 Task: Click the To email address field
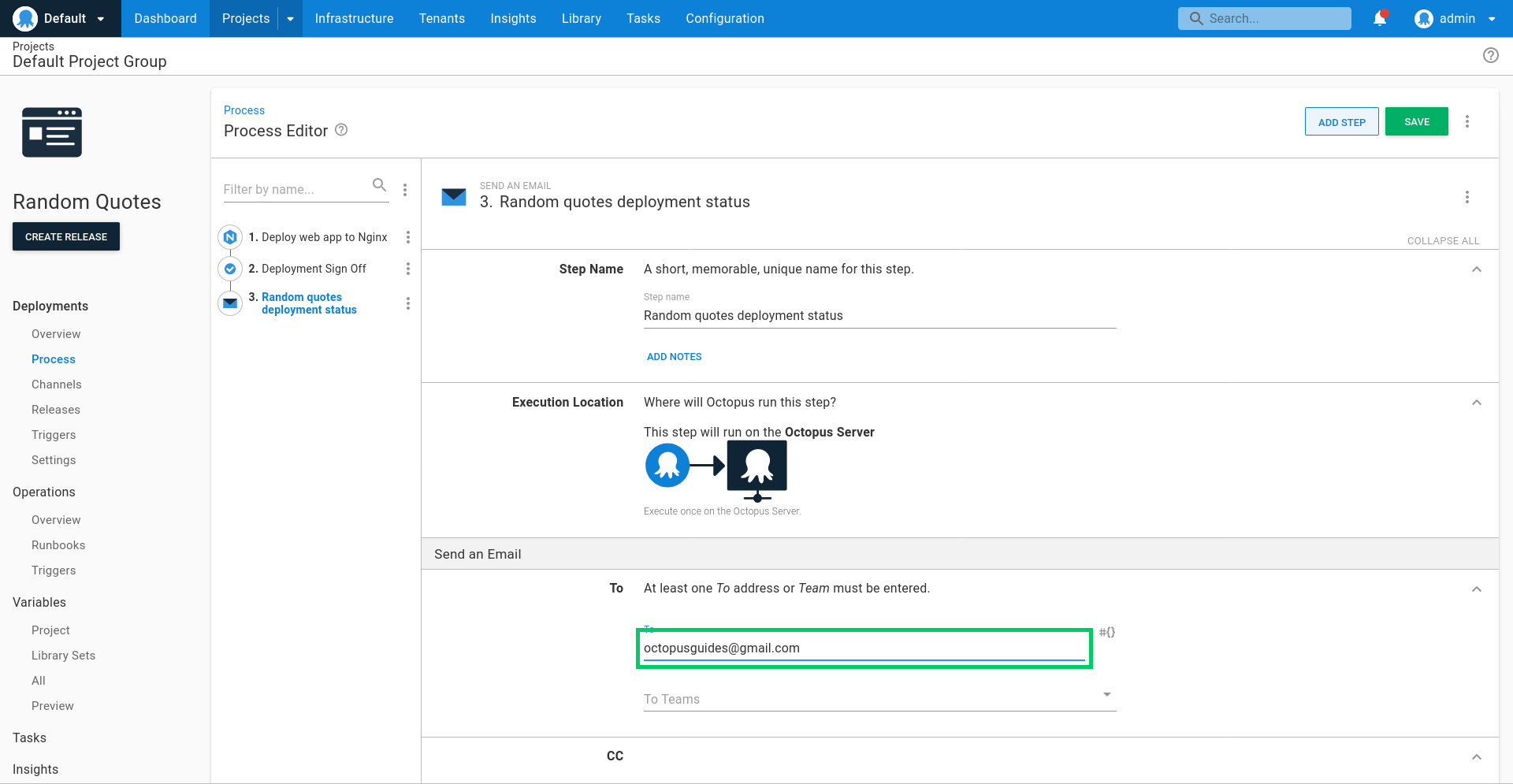tap(864, 648)
